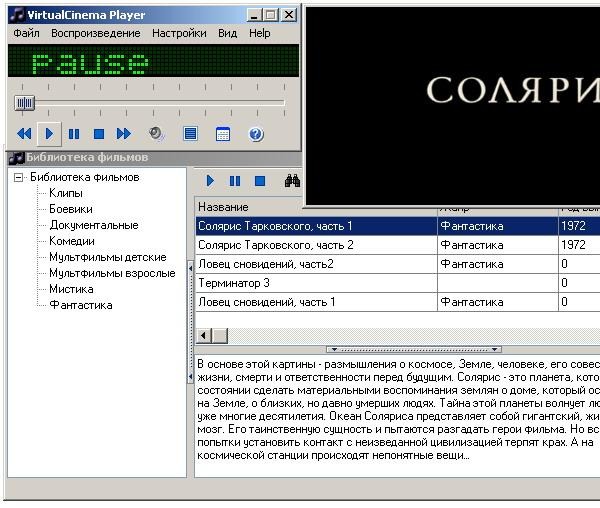Screen dimensions: 600x508
Task: Click the speaker volume icon
Action: point(156,134)
